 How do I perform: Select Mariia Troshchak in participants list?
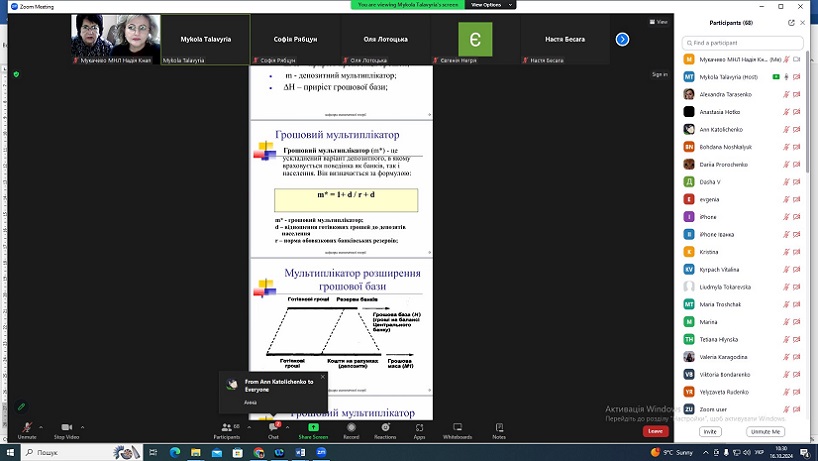[x=743, y=305]
